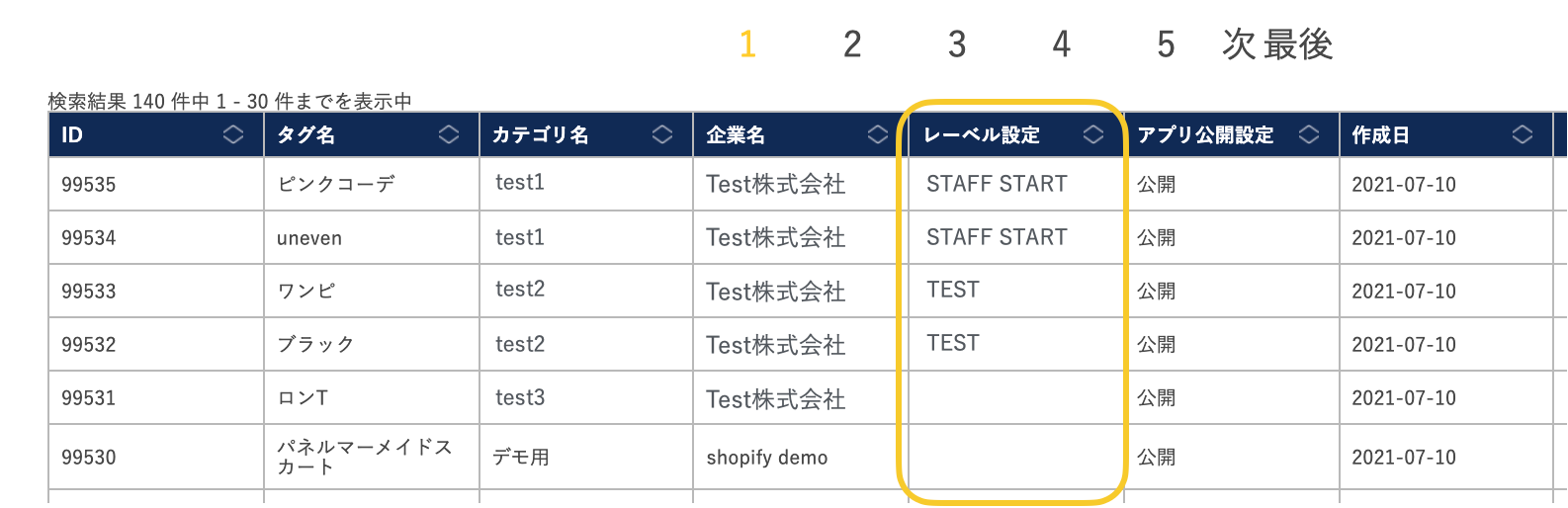Click sort icon beside レーベル設定

click(x=1093, y=134)
